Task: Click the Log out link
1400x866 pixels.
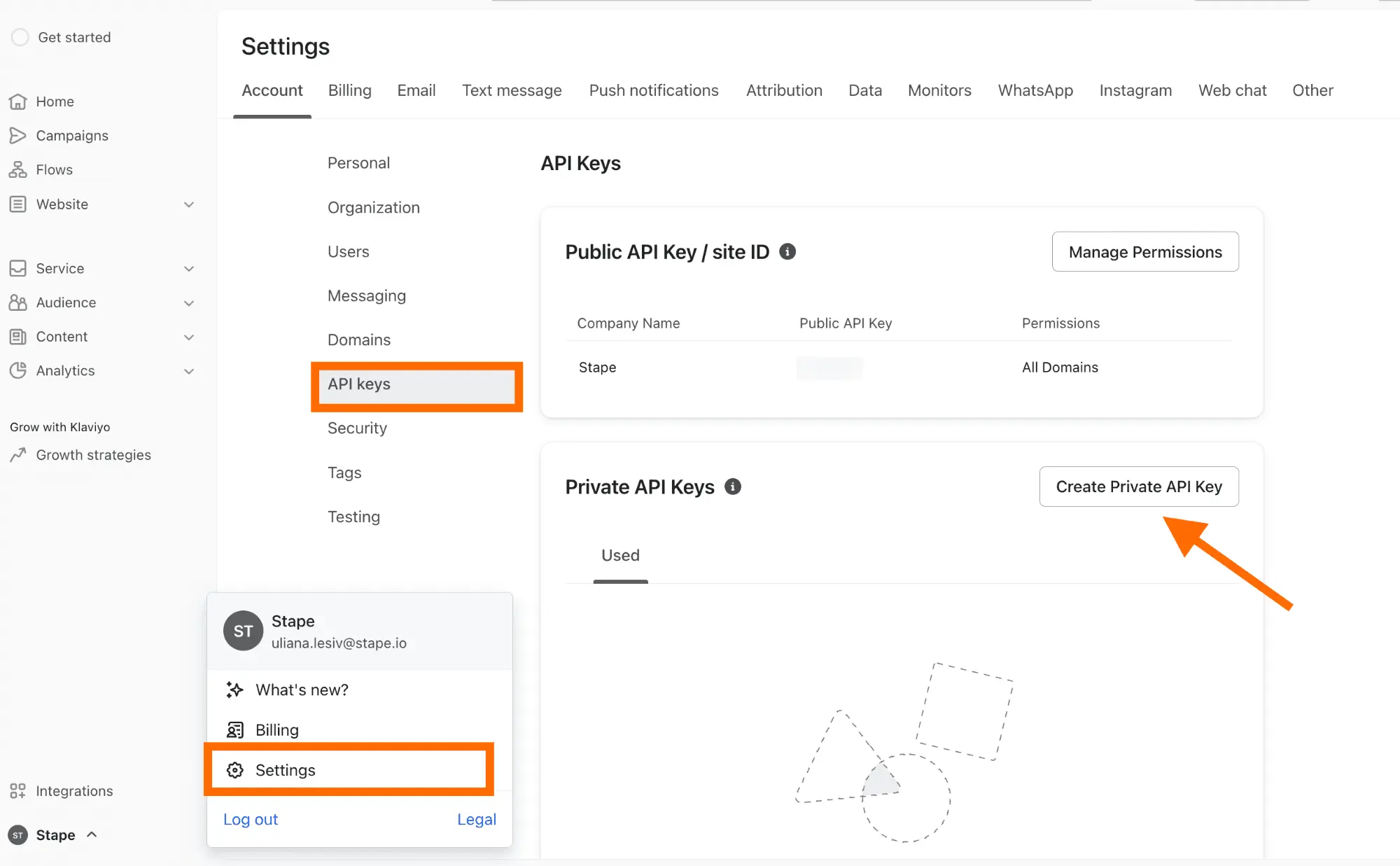Action: point(251,819)
